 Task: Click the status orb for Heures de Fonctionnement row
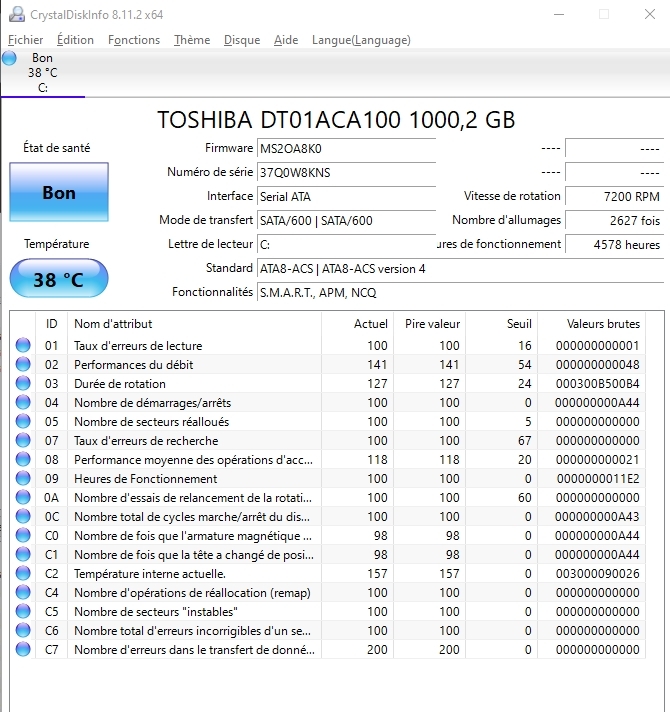click(23, 479)
